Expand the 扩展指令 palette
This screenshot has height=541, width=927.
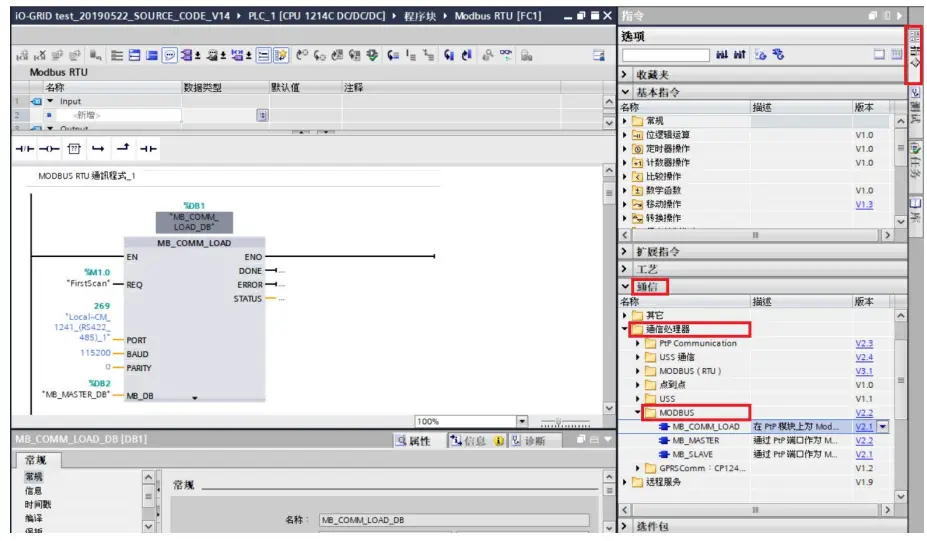tap(625, 251)
